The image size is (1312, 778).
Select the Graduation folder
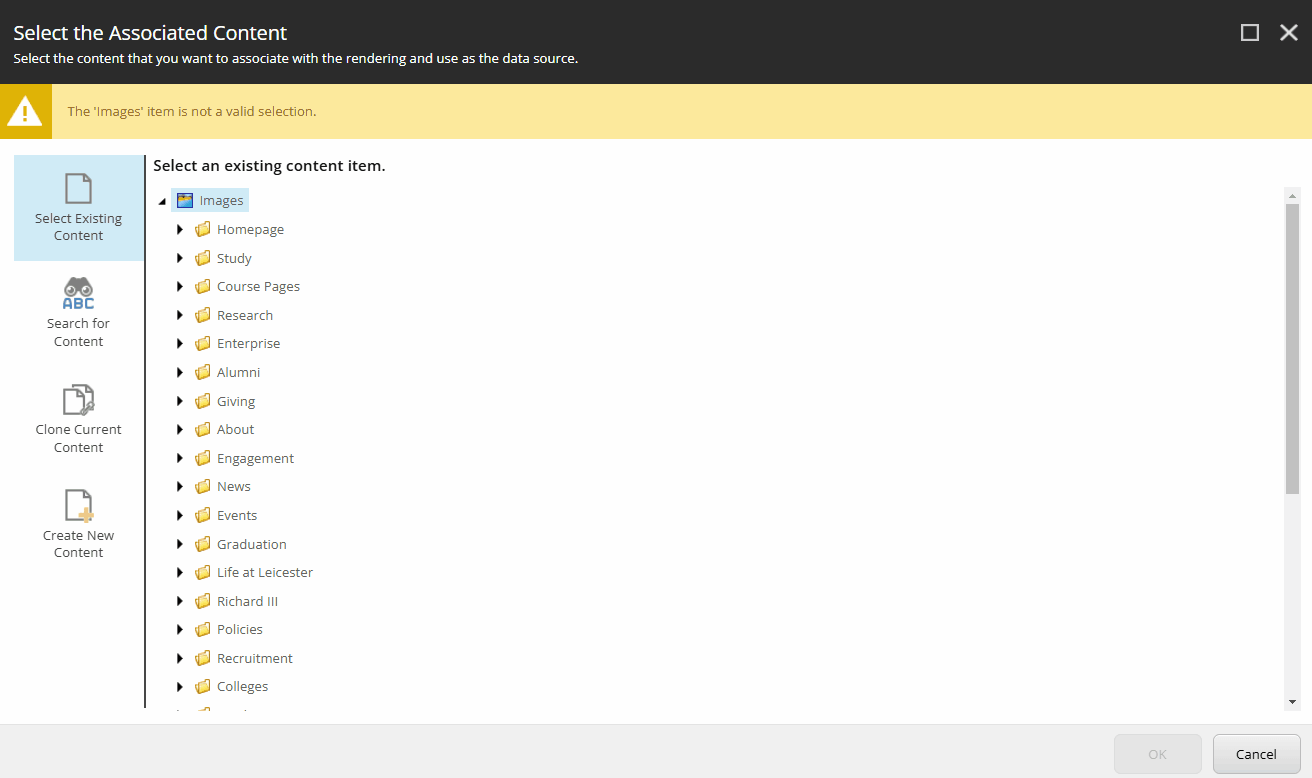pyautogui.click(x=251, y=543)
